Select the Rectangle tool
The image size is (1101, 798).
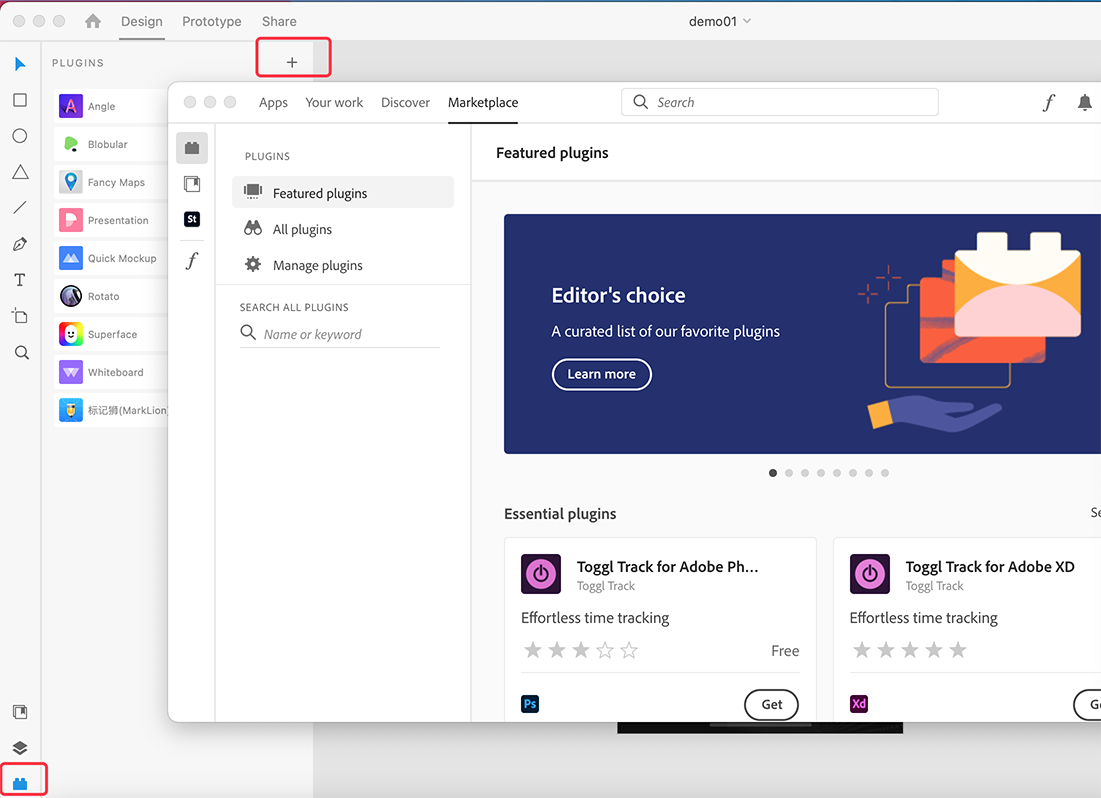20,100
